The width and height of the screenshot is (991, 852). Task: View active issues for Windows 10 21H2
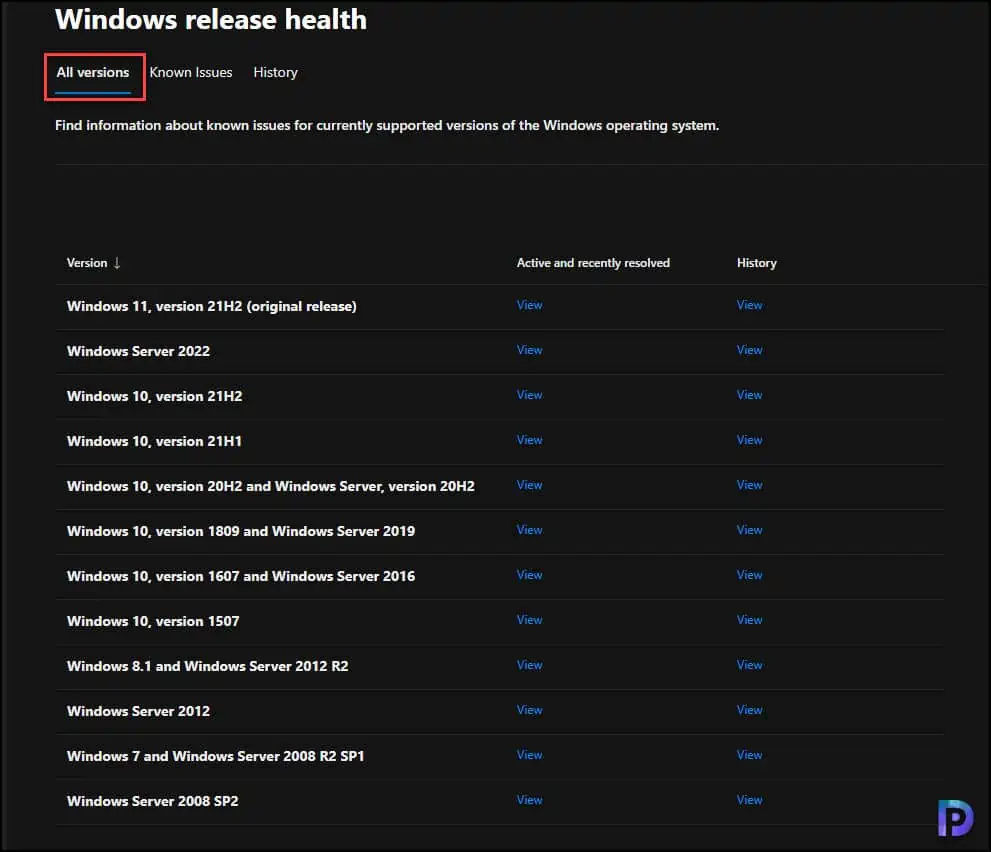click(530, 395)
